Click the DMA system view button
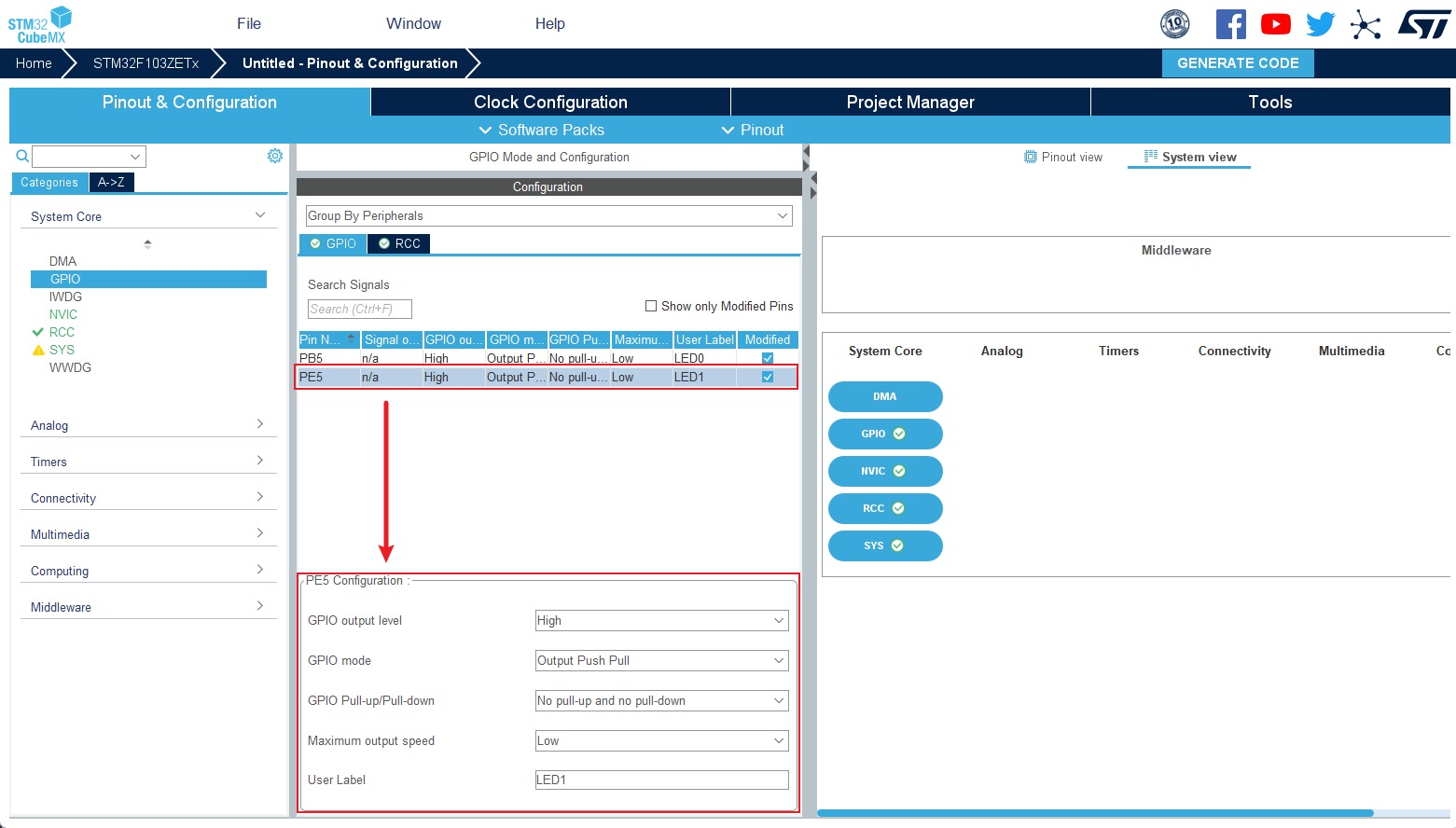 point(885,396)
